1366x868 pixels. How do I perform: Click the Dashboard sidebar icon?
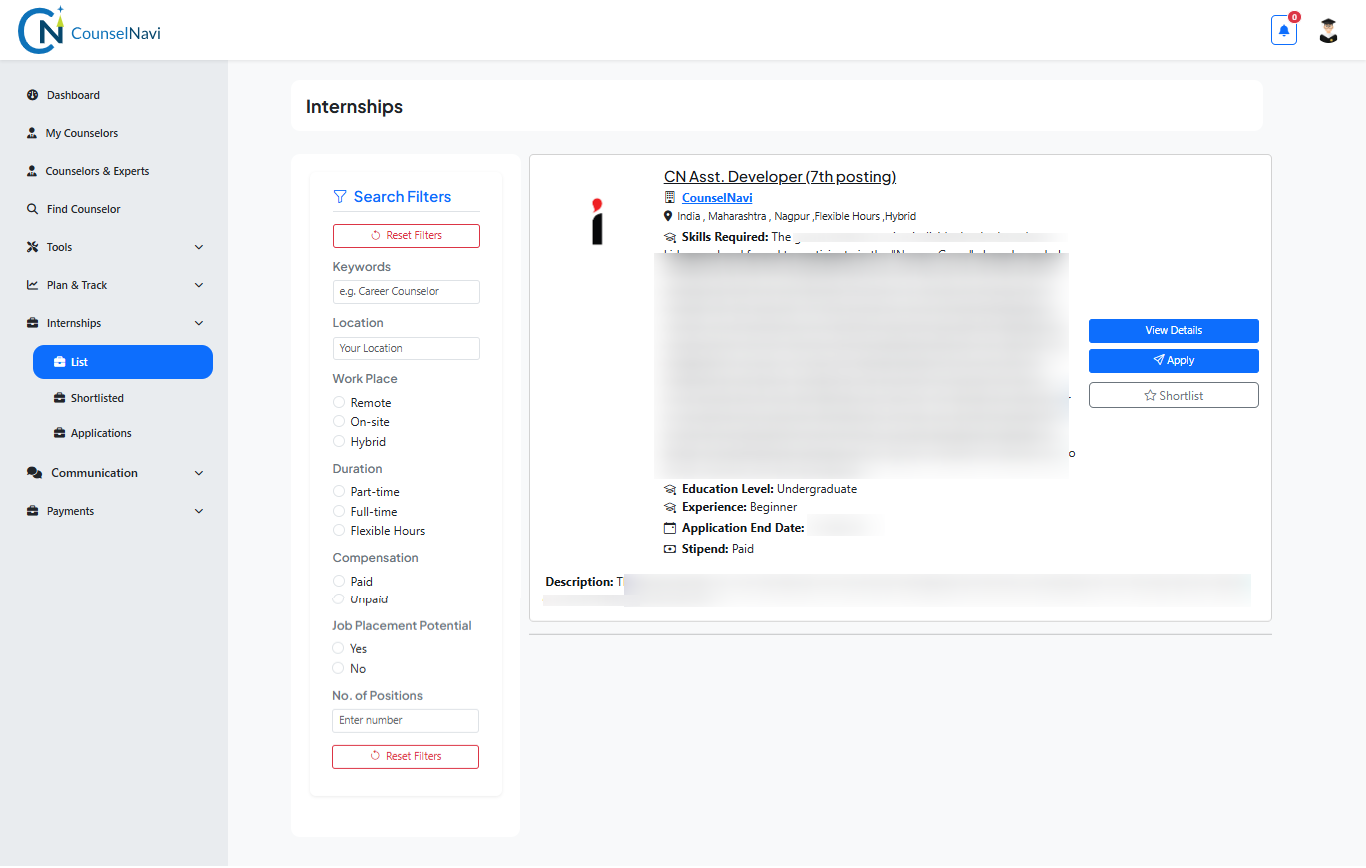(33, 95)
